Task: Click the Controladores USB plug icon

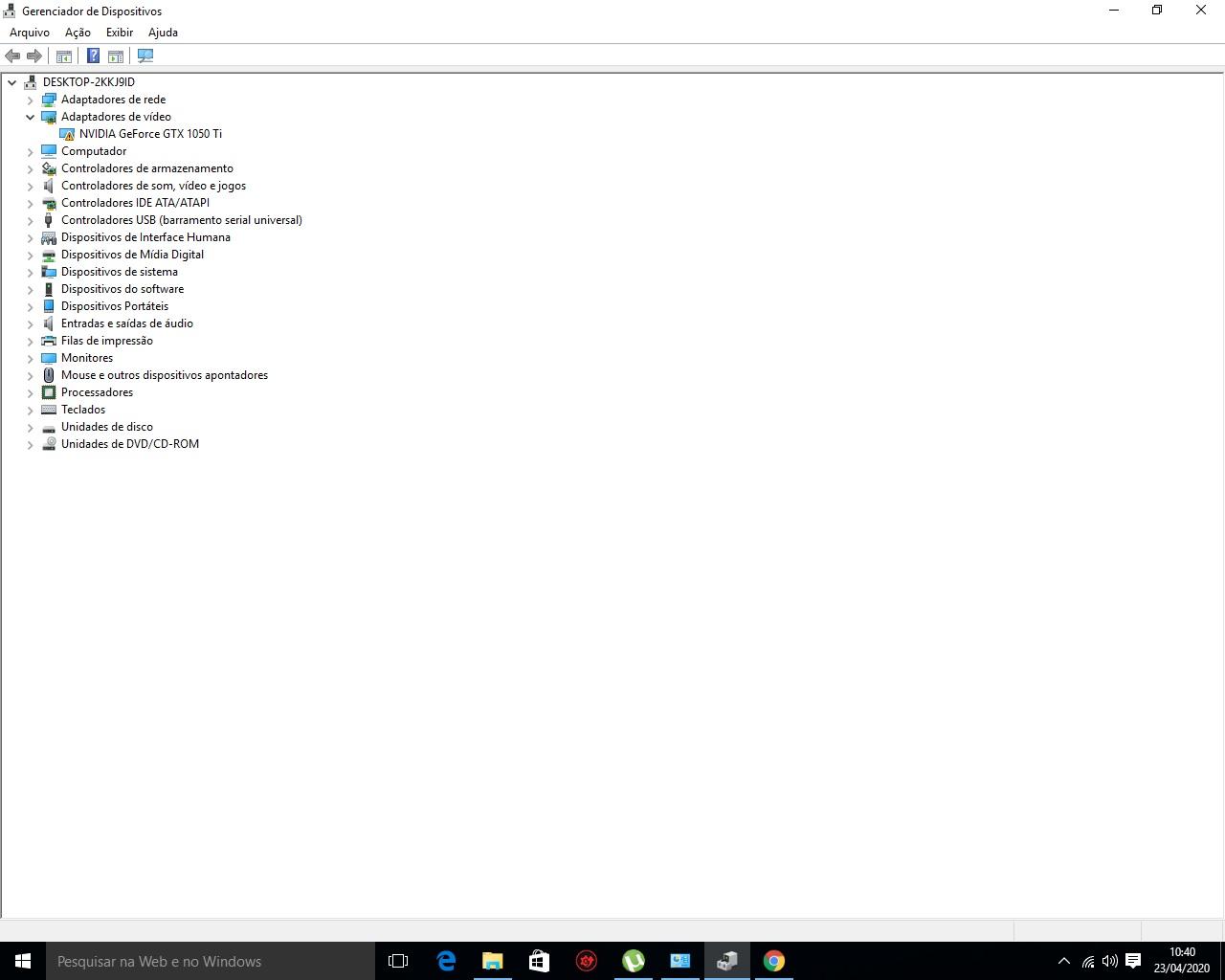Action: click(49, 220)
